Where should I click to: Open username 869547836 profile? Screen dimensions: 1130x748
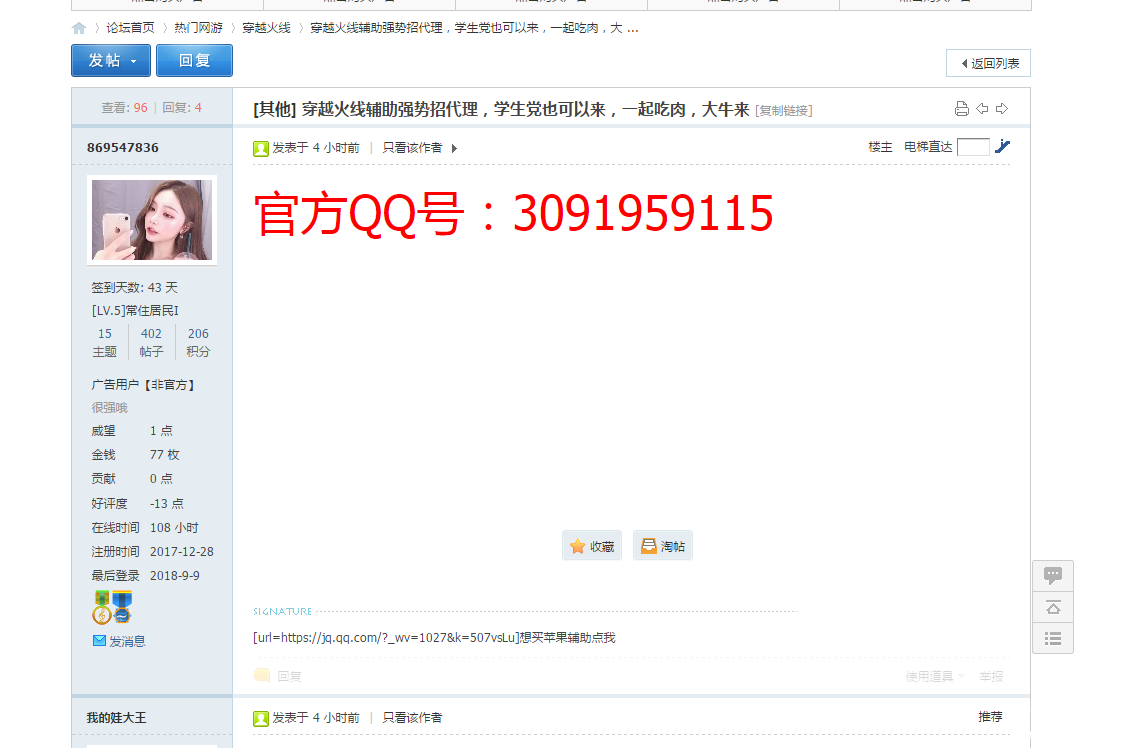point(123,148)
